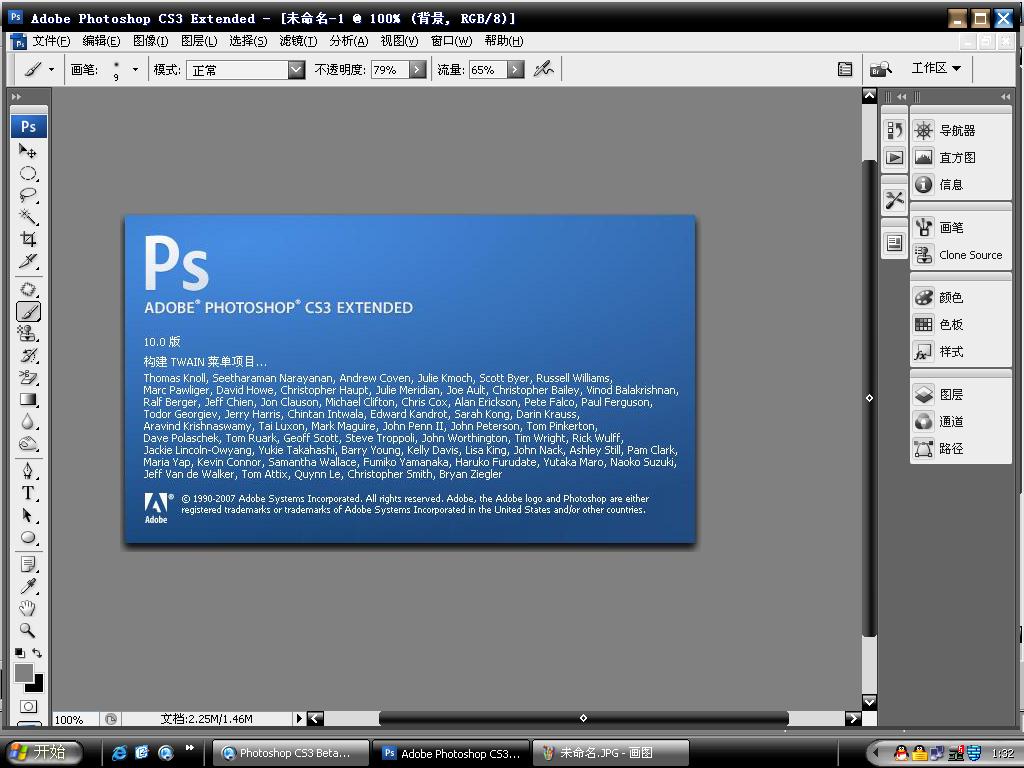Select the Gradient tool
The width and height of the screenshot is (1024, 768).
click(28, 400)
